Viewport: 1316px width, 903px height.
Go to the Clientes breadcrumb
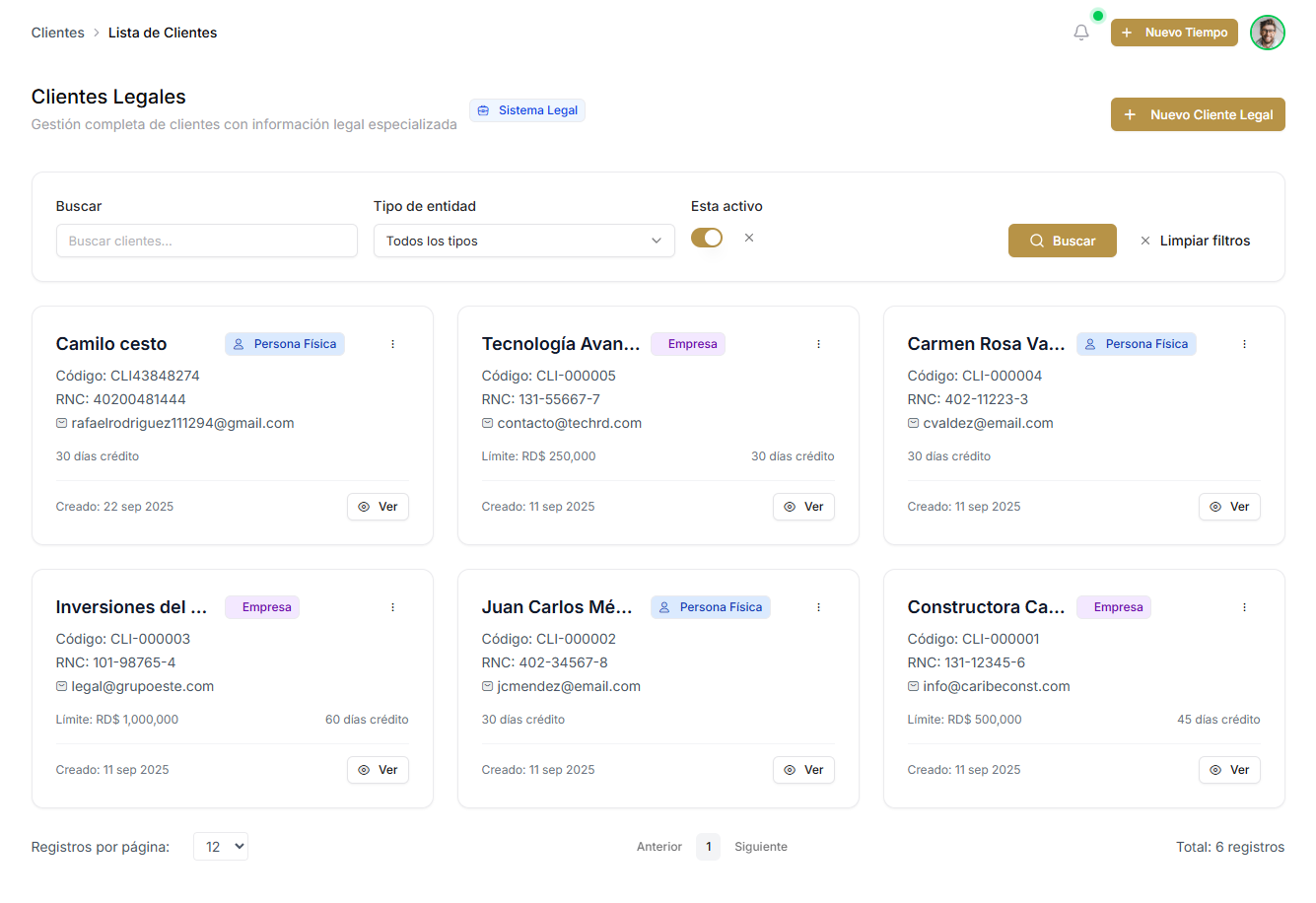[x=58, y=33]
